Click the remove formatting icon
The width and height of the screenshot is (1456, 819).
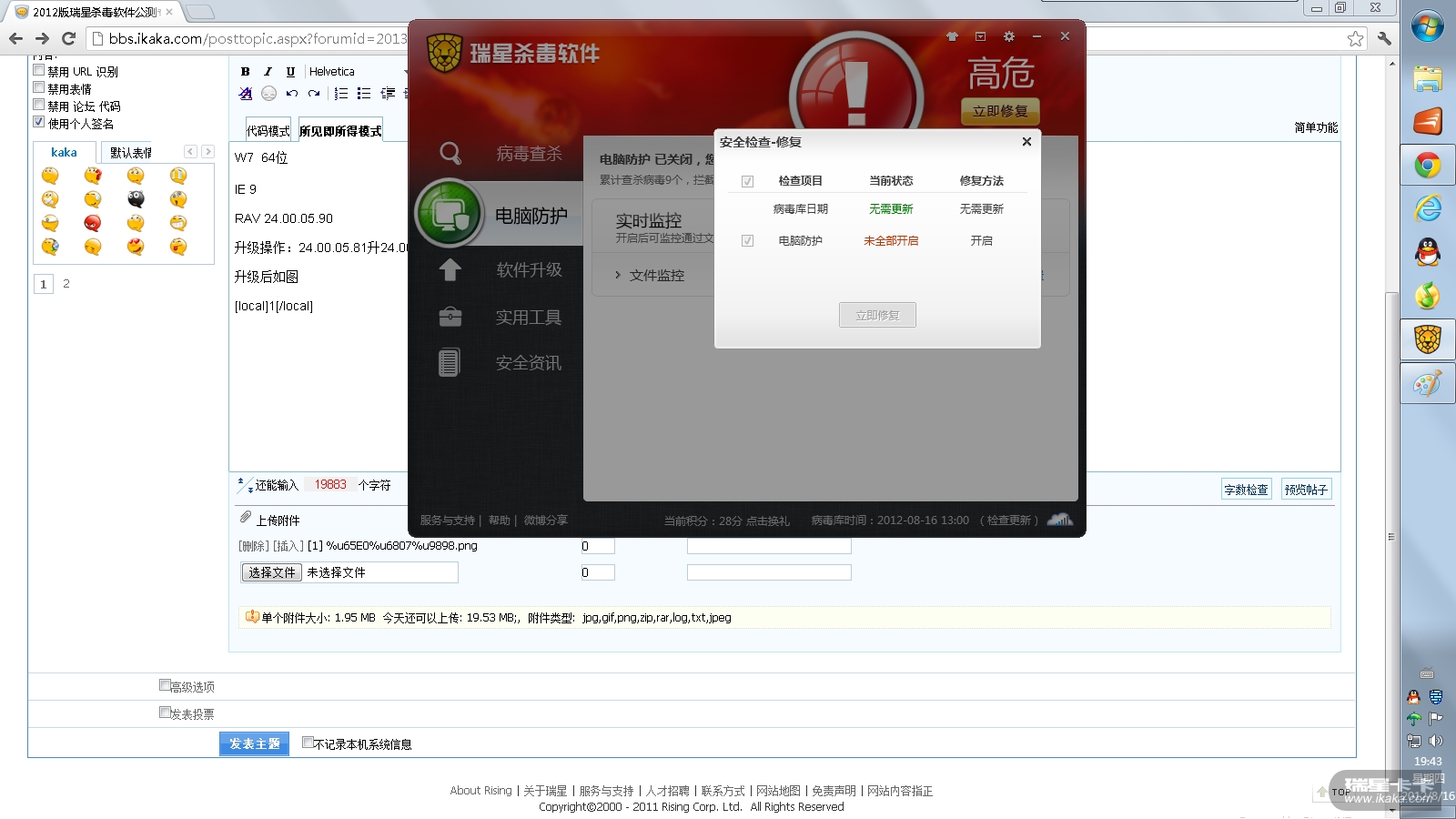click(x=246, y=93)
